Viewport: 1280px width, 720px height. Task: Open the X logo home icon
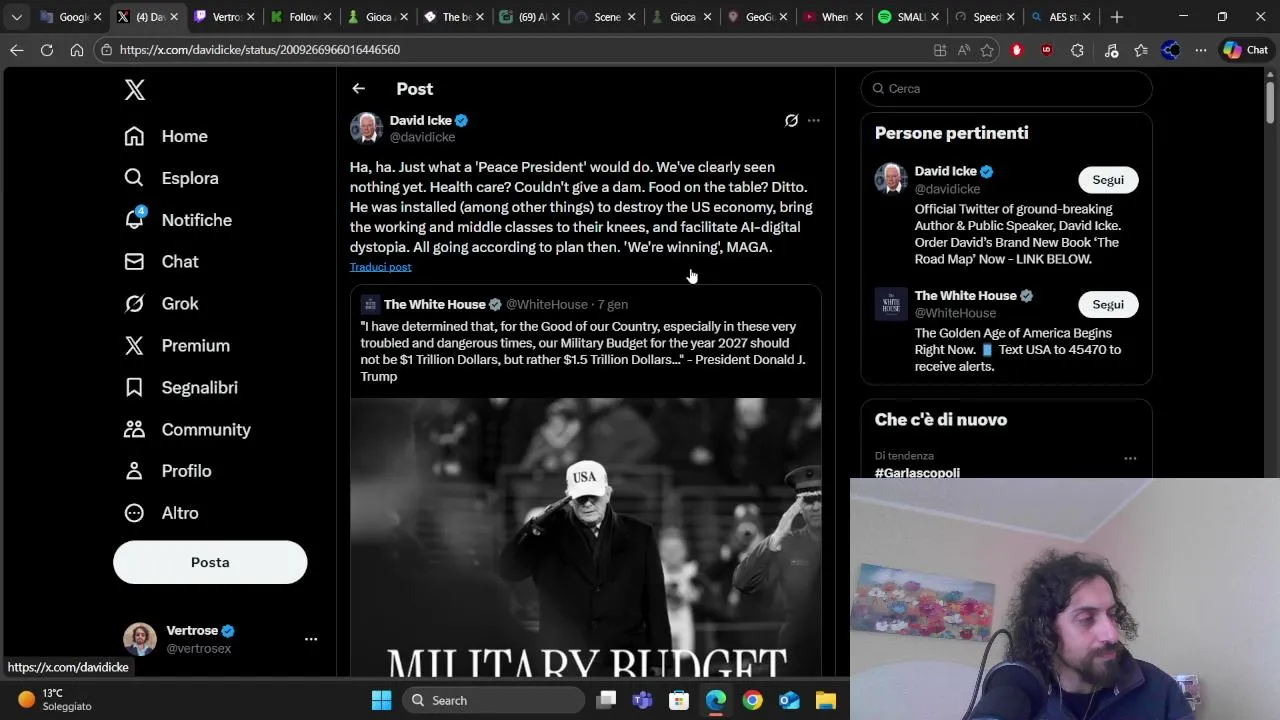[135, 89]
